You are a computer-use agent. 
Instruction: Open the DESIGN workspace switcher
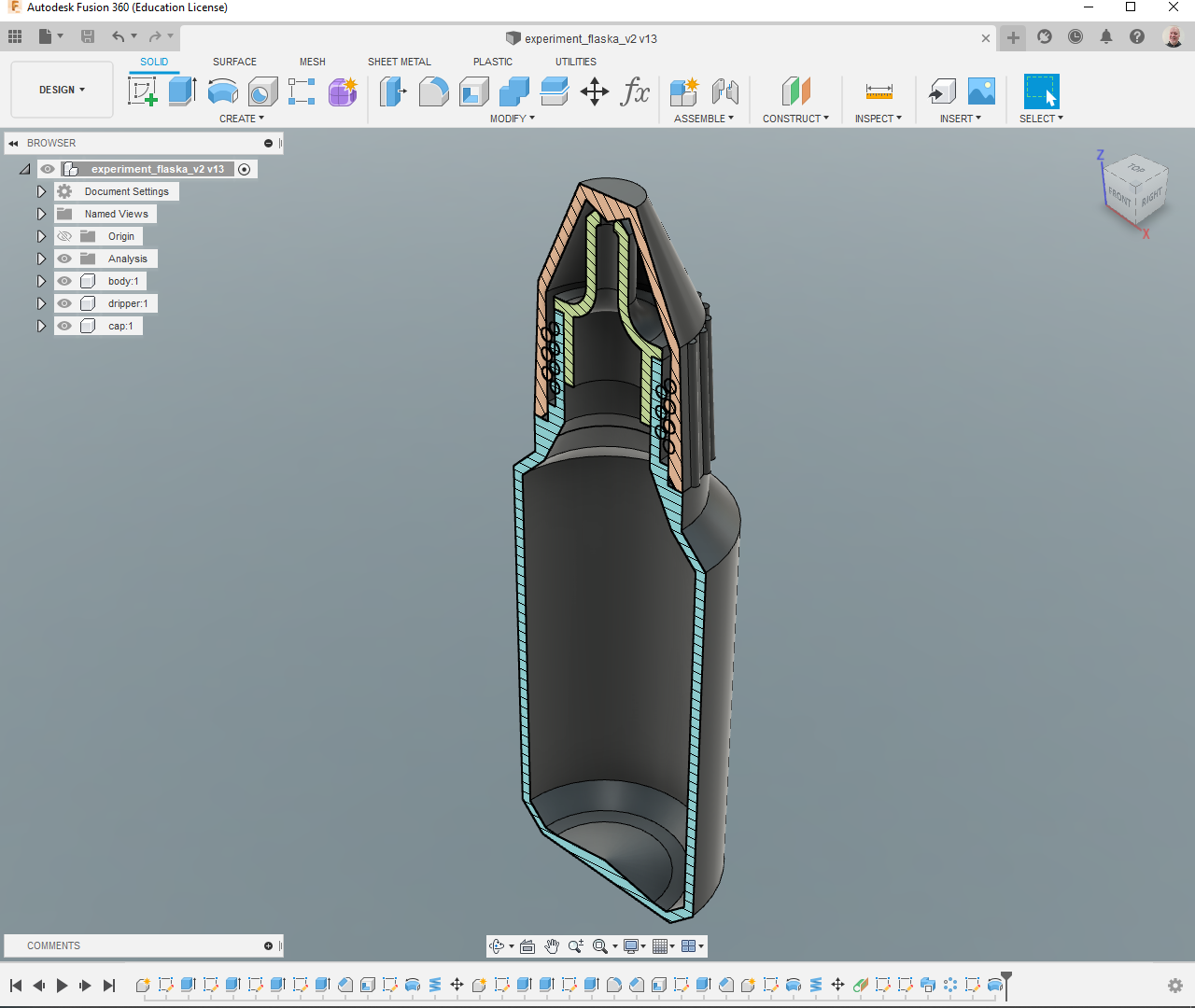coord(62,90)
